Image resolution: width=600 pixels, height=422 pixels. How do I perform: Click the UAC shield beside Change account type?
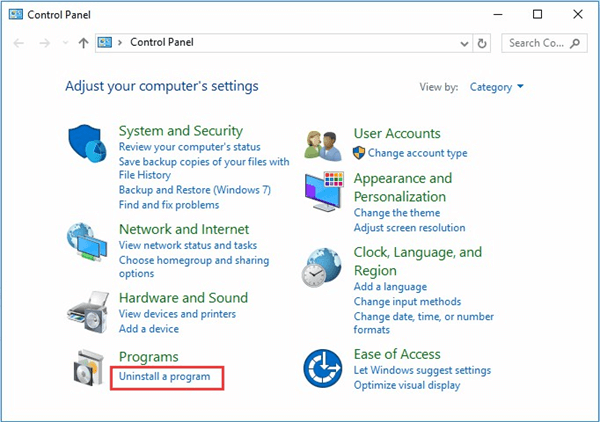[359, 153]
